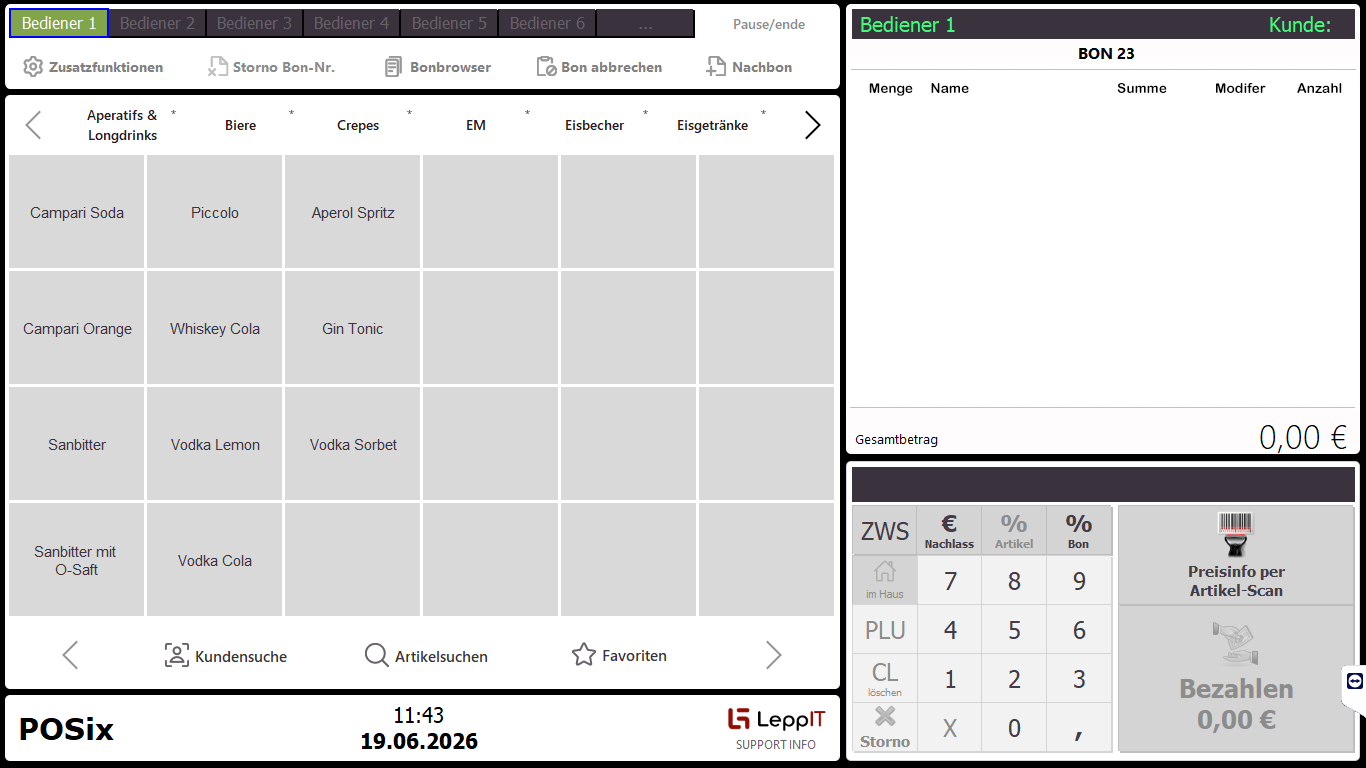1366x768 pixels.
Task: Add Vodka Lemon to the bon
Action: point(215,444)
